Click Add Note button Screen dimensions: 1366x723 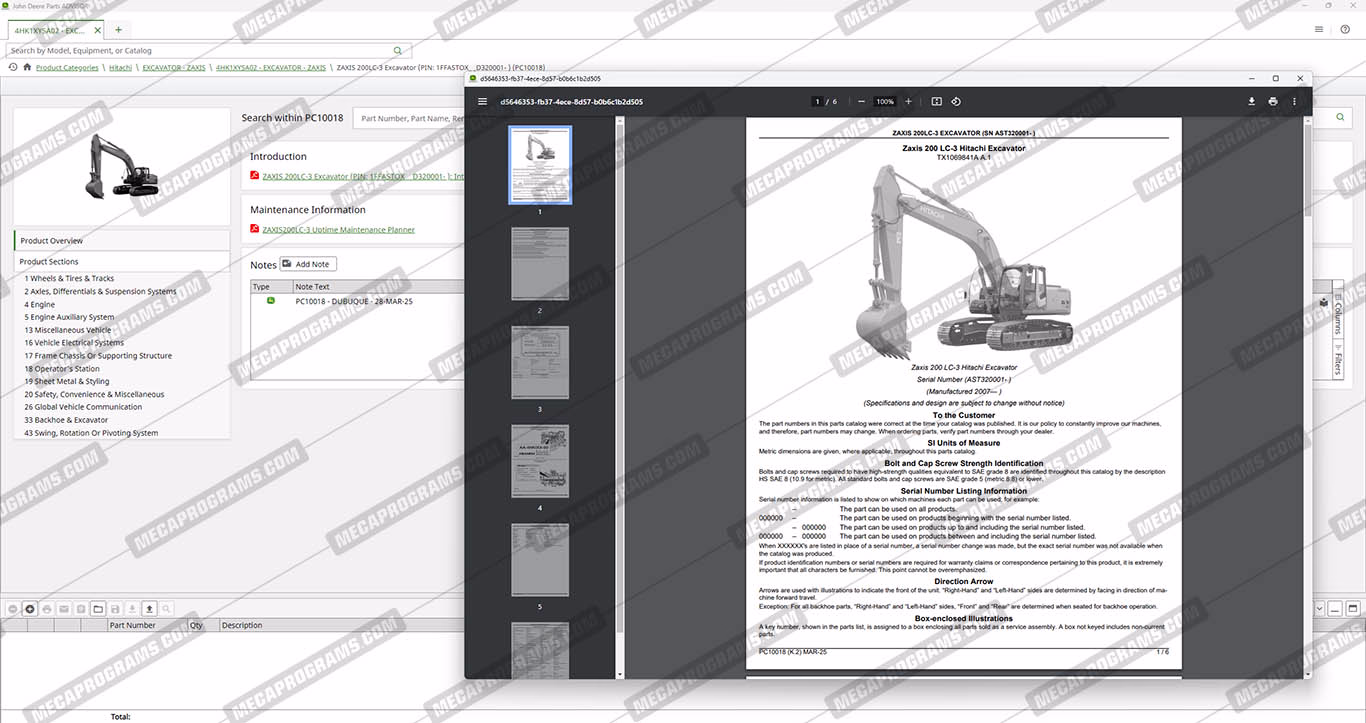308,264
